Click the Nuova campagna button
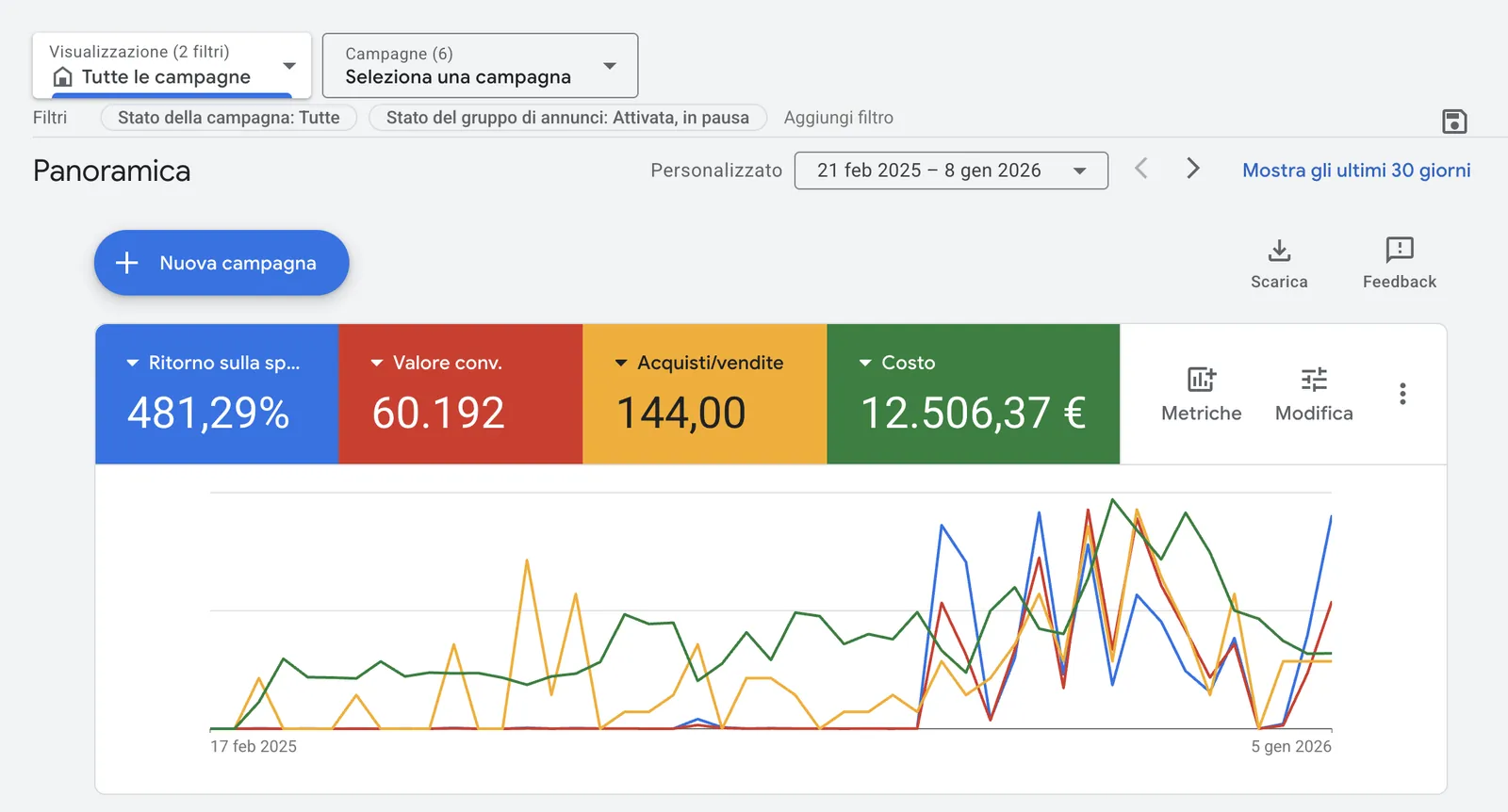The width and height of the screenshot is (1508, 812). [221, 263]
